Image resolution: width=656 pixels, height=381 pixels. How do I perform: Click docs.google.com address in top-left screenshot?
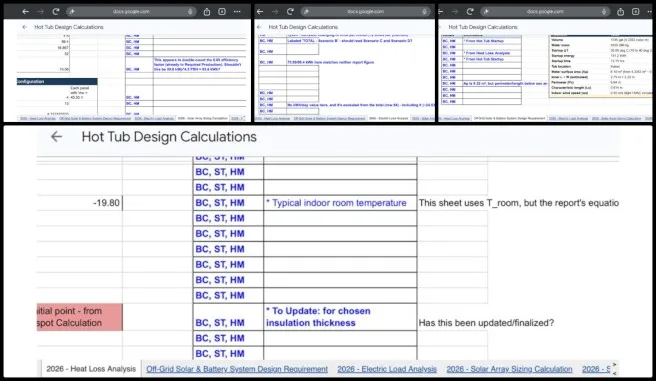coord(131,12)
